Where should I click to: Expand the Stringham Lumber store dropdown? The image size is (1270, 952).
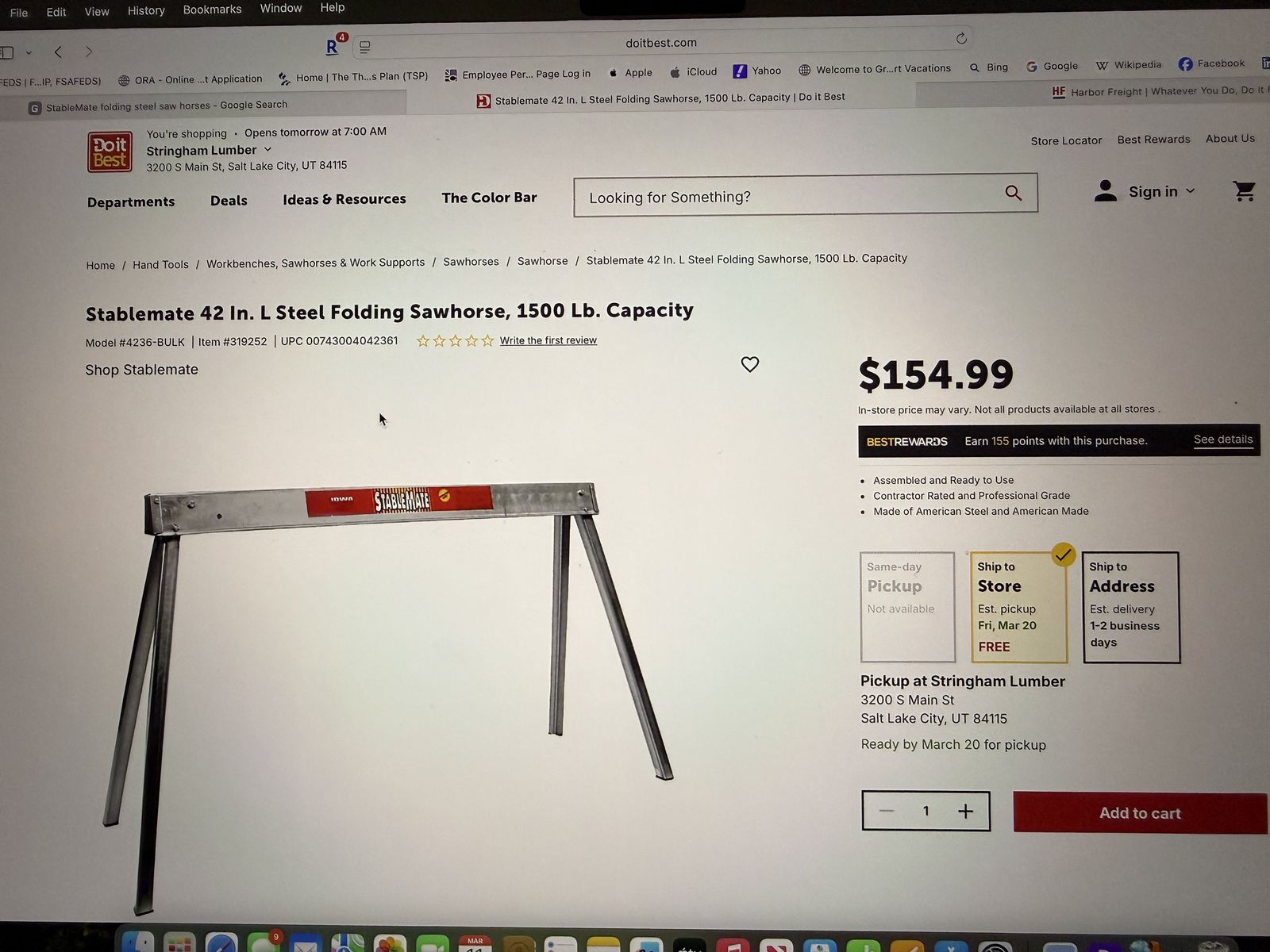click(x=267, y=149)
